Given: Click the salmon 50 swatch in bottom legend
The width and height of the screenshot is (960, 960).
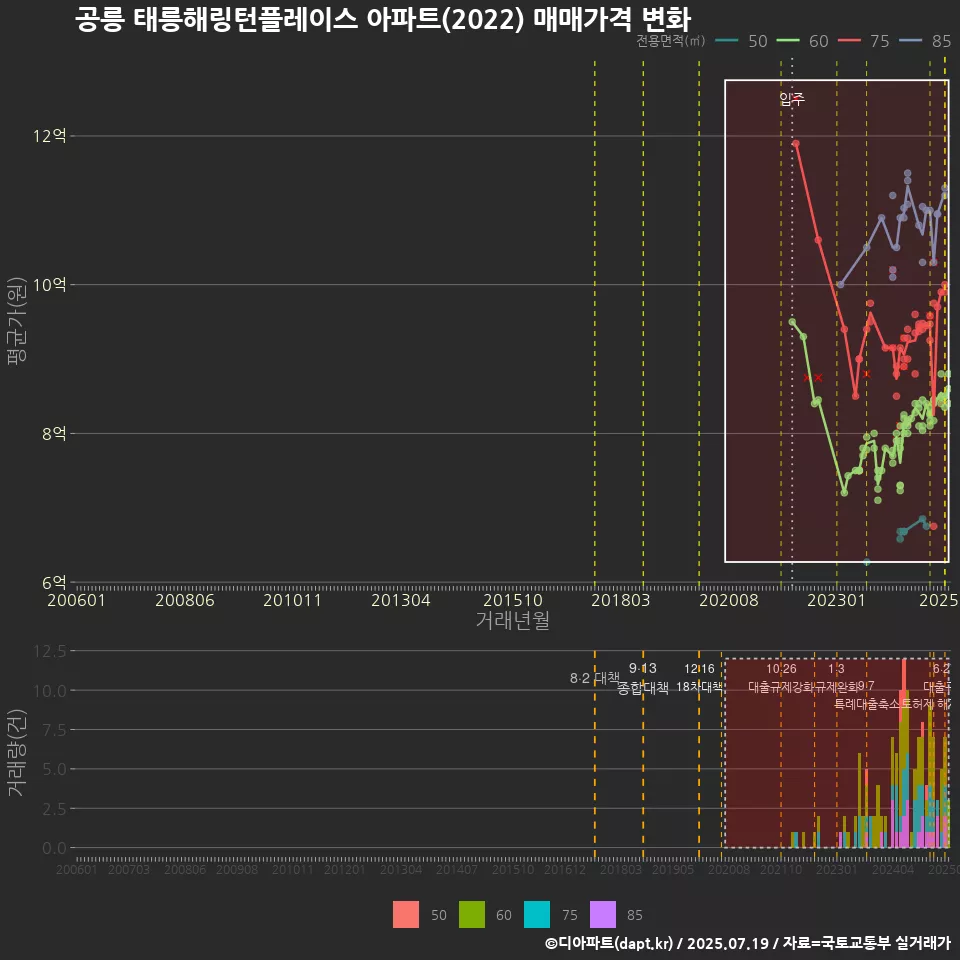Looking at the screenshot, I should pyautogui.click(x=406, y=915).
